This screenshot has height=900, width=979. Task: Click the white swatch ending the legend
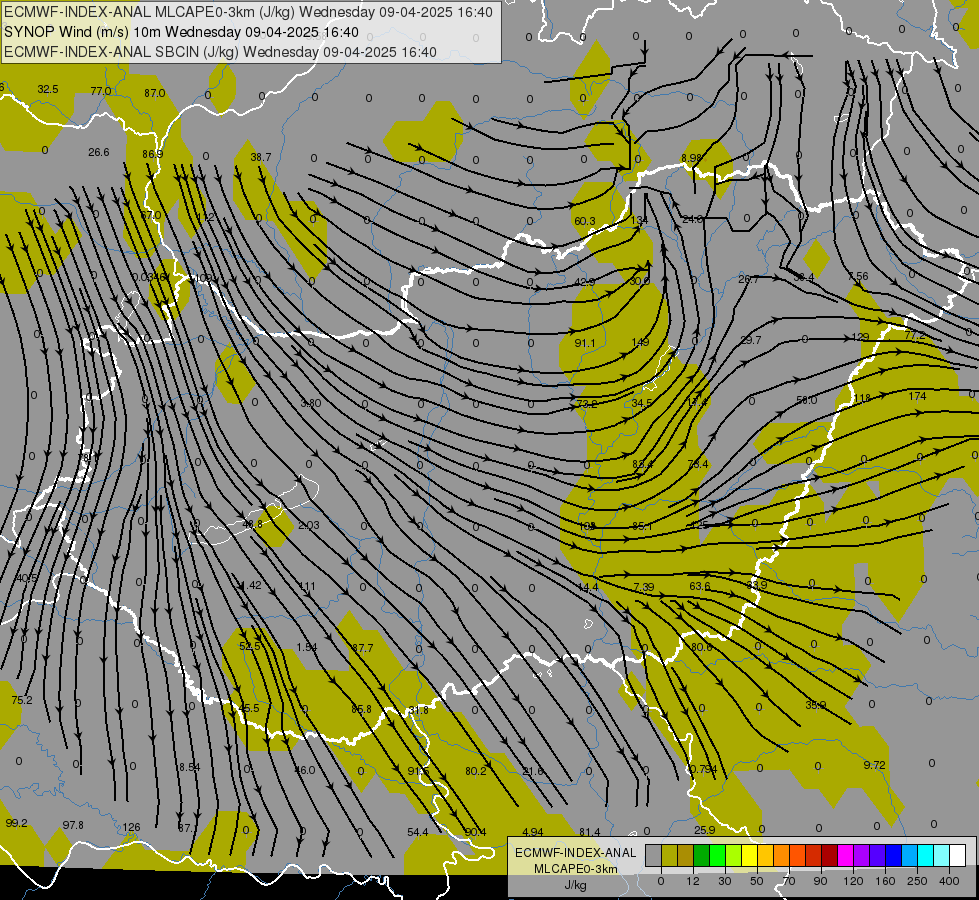pyautogui.click(x=957, y=856)
